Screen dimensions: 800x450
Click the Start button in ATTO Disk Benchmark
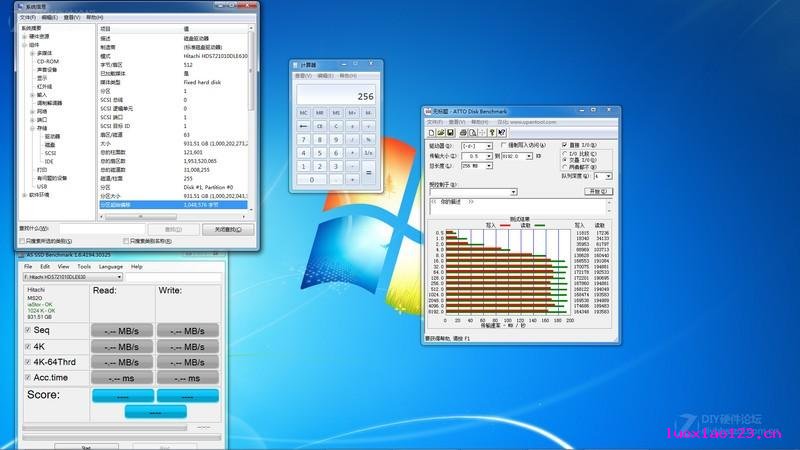(x=598, y=191)
